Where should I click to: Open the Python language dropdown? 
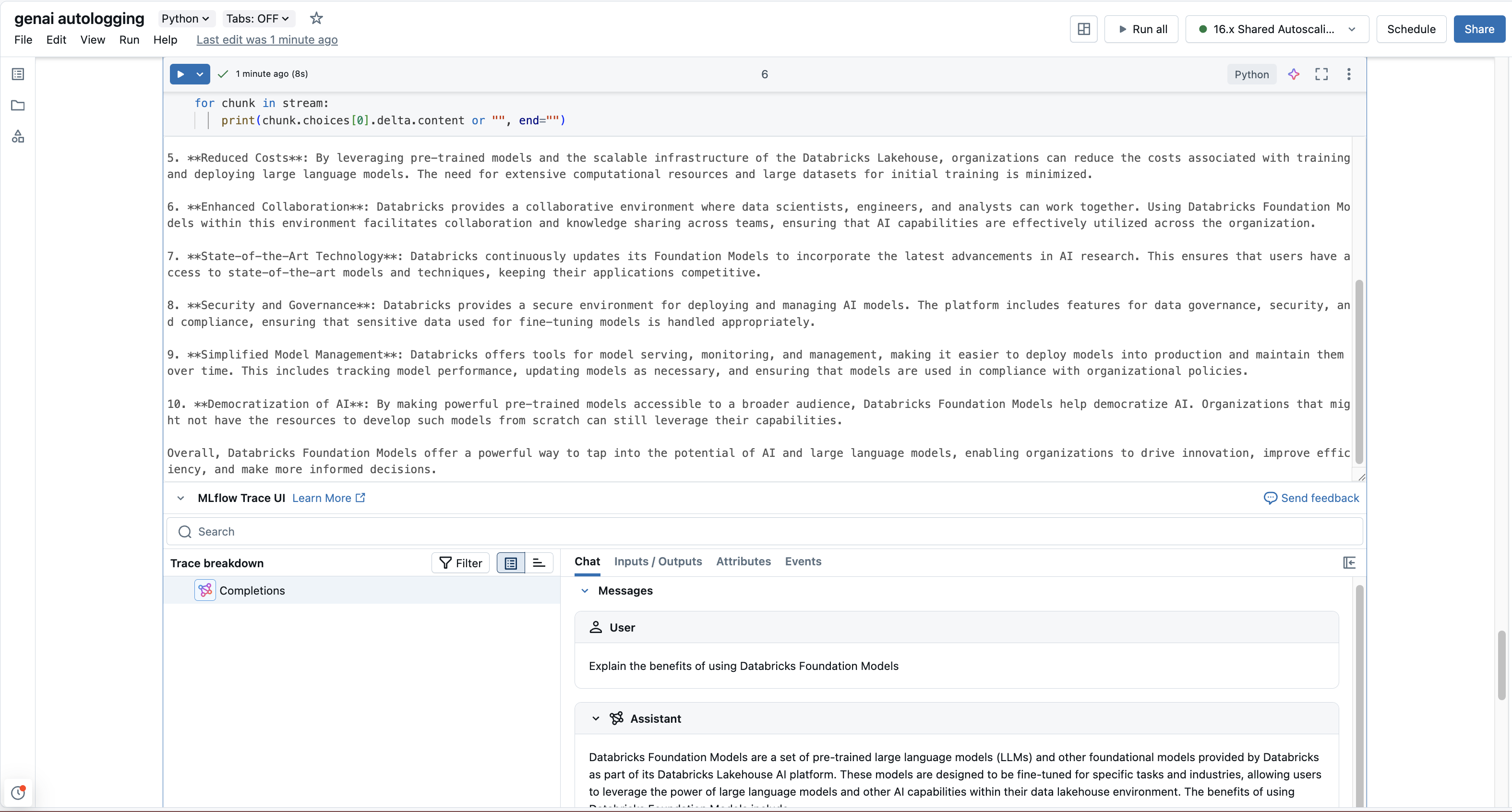(185, 19)
